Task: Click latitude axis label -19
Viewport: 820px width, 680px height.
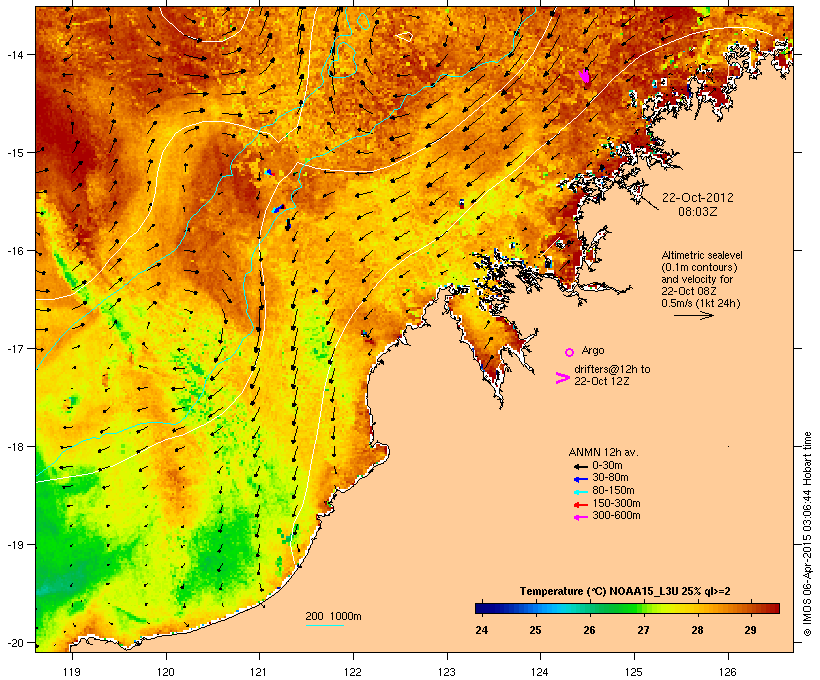Action: (x=14, y=545)
